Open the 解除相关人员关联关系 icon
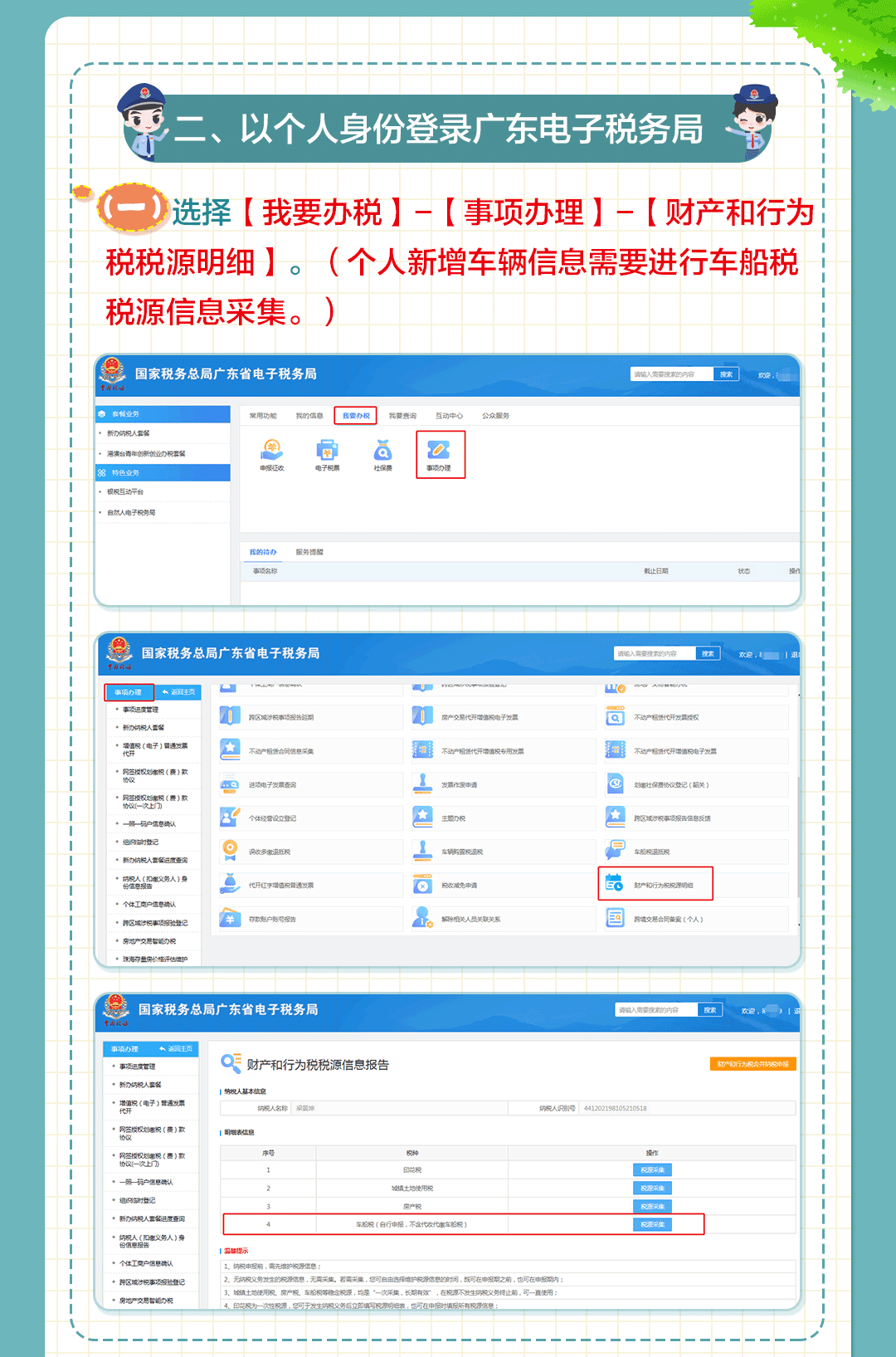The width and height of the screenshot is (896, 1357). coord(422,919)
